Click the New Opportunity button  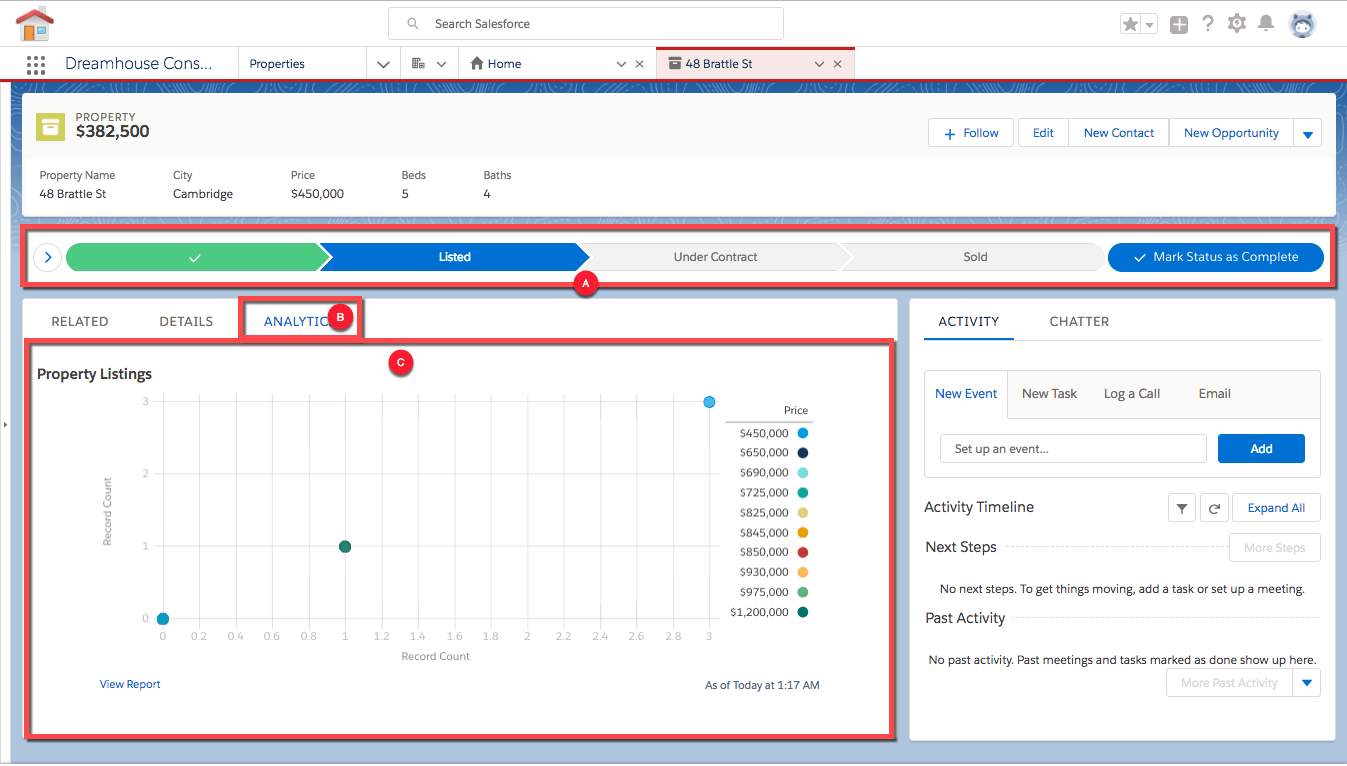[x=1231, y=133]
